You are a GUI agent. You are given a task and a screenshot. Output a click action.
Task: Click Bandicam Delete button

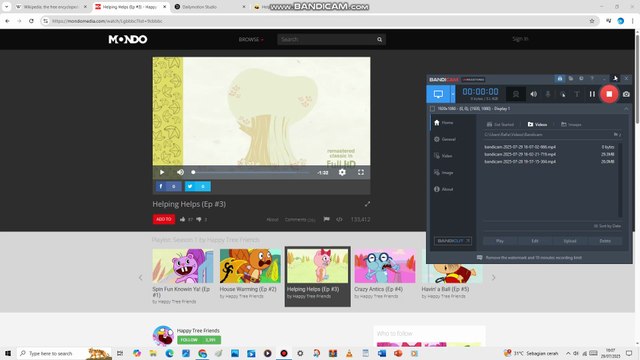click(x=605, y=241)
